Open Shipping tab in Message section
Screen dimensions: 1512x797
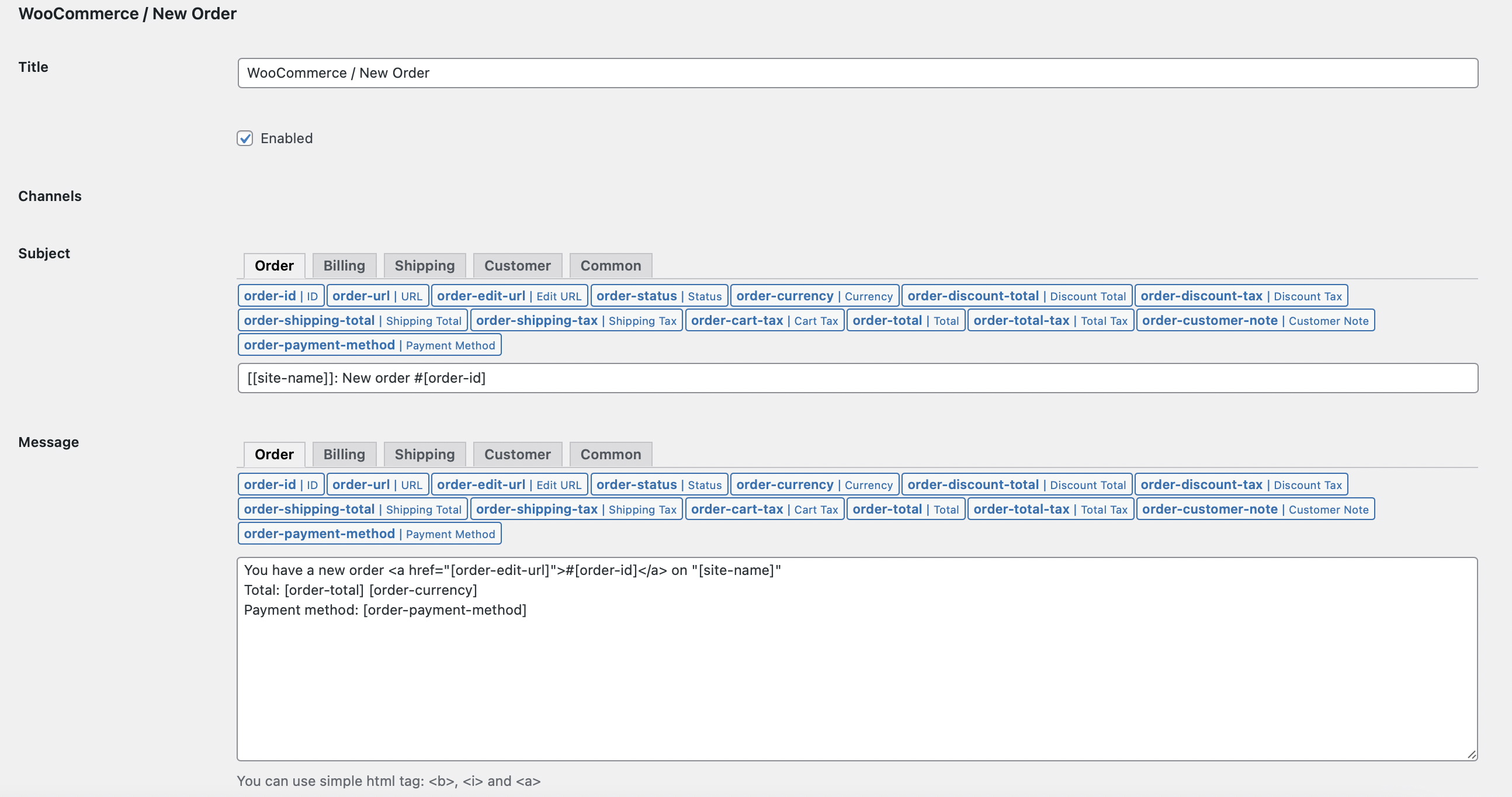(x=424, y=455)
